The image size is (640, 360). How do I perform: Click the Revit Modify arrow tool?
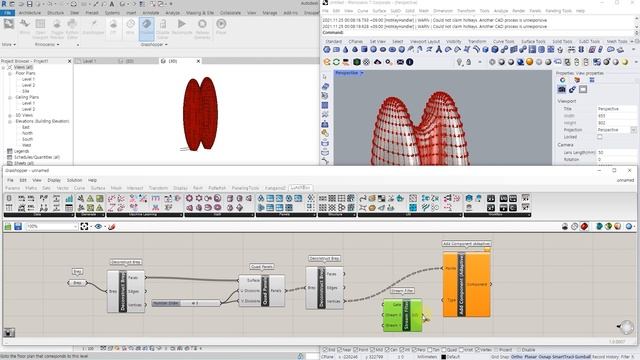(x=9, y=24)
